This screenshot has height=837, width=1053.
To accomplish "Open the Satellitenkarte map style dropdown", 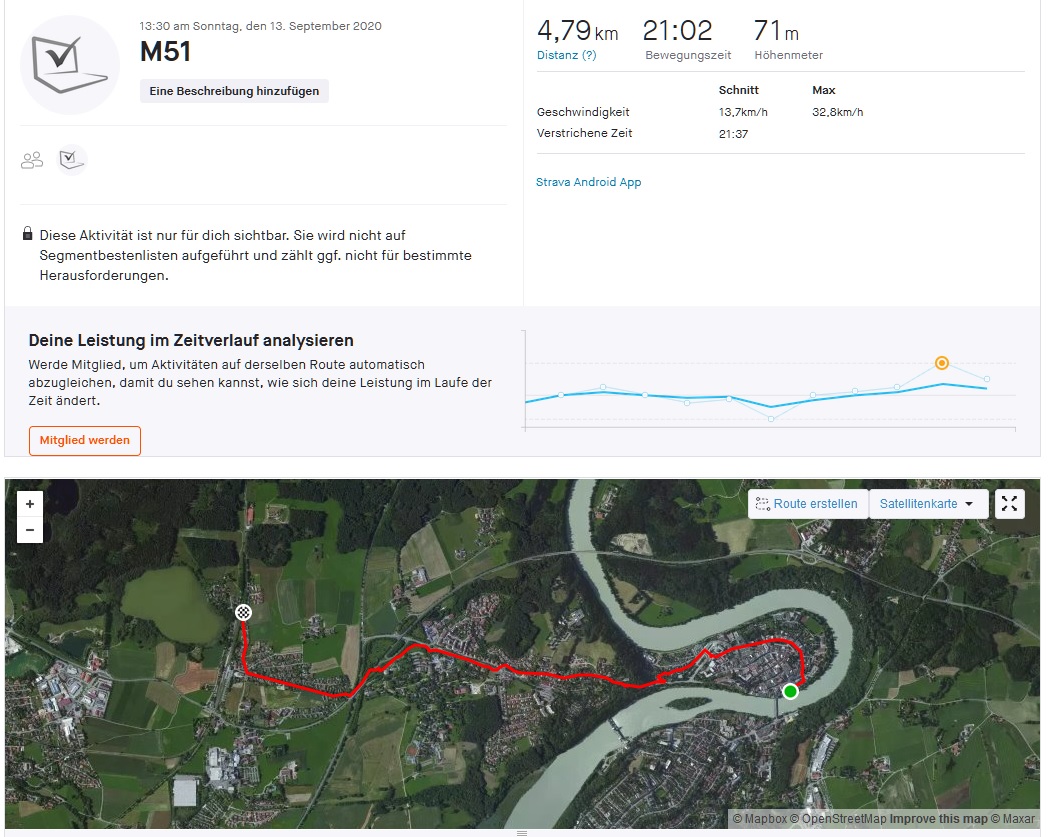I will pos(927,504).
